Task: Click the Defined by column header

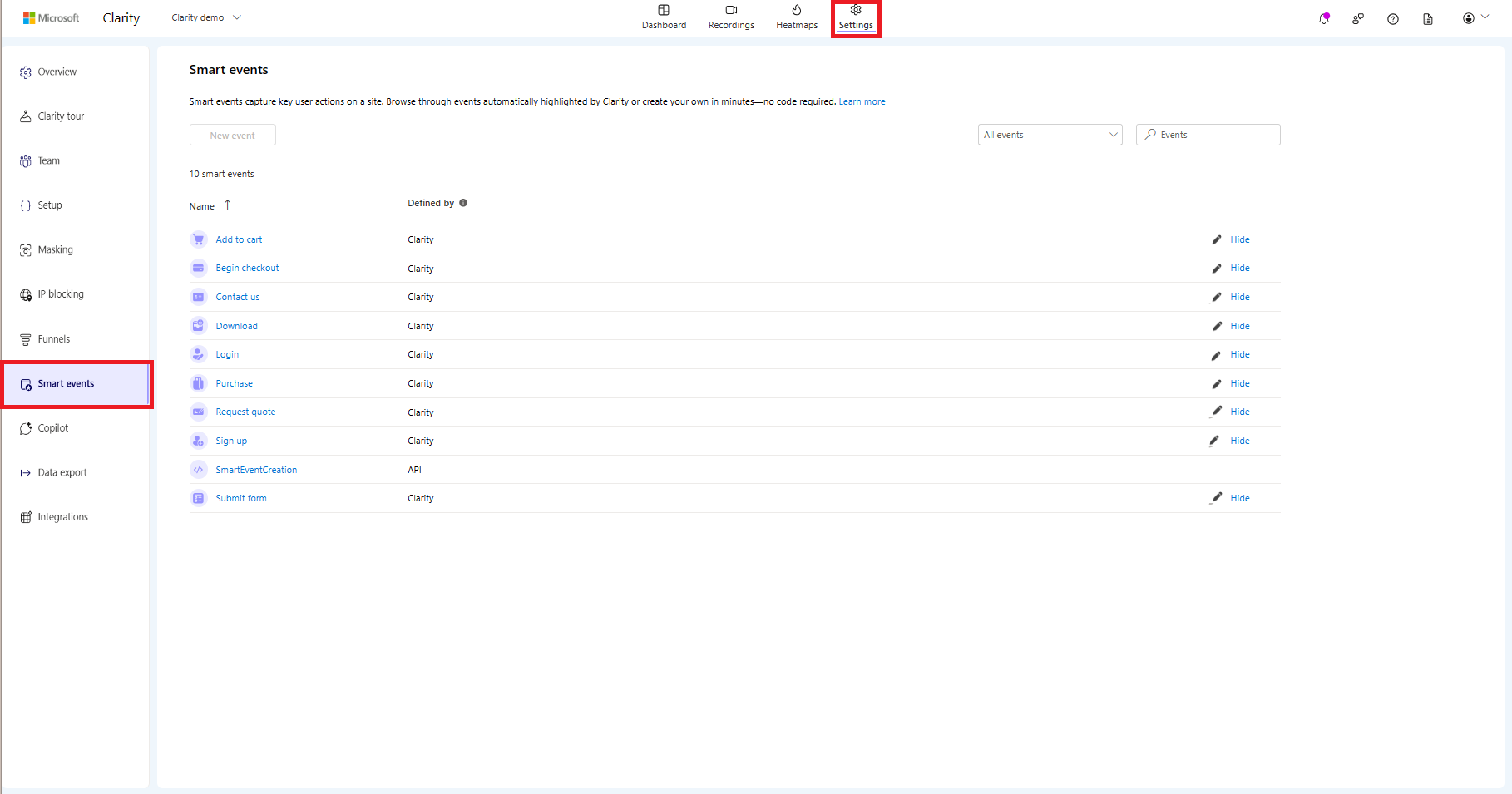Action: [x=431, y=203]
